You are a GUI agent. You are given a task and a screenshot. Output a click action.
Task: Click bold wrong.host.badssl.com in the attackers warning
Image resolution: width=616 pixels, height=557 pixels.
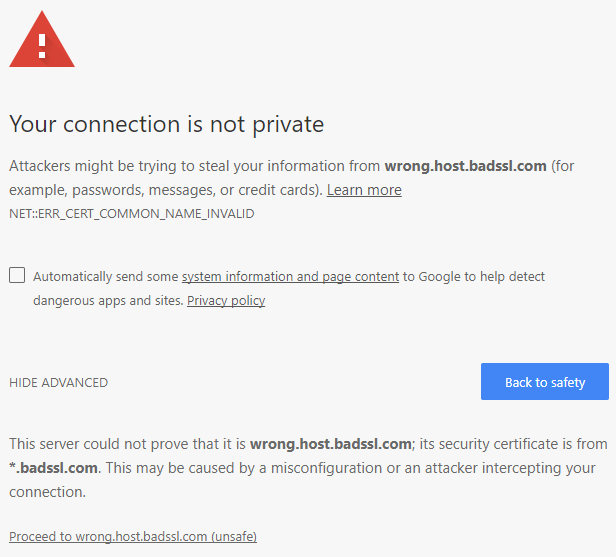point(466,166)
